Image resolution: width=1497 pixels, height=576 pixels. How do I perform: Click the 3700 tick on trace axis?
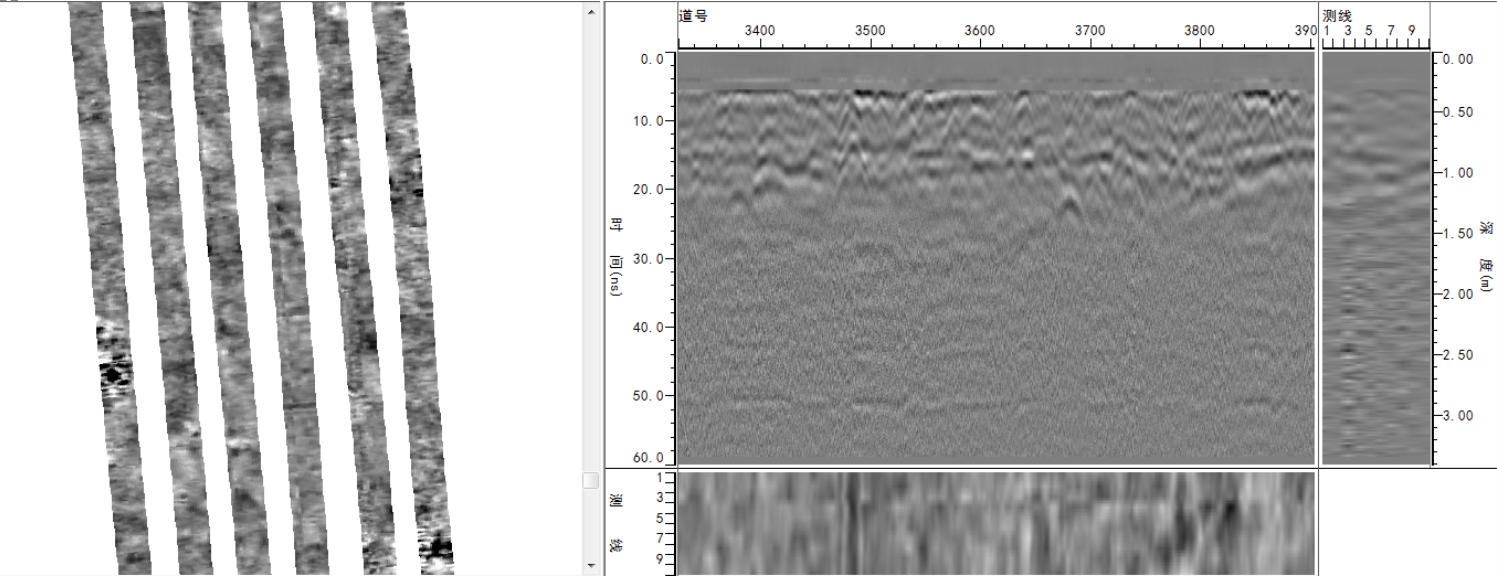[x=1089, y=31]
